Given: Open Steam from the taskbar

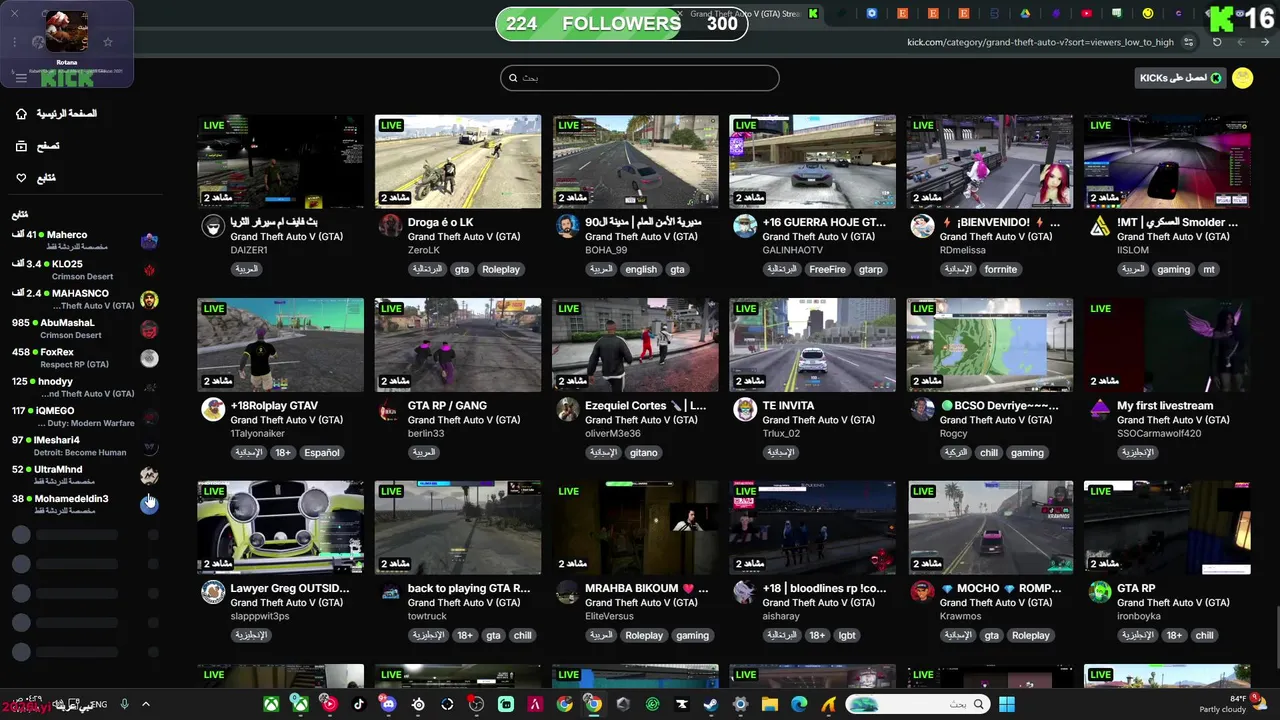Looking at the screenshot, I should tap(711, 704).
